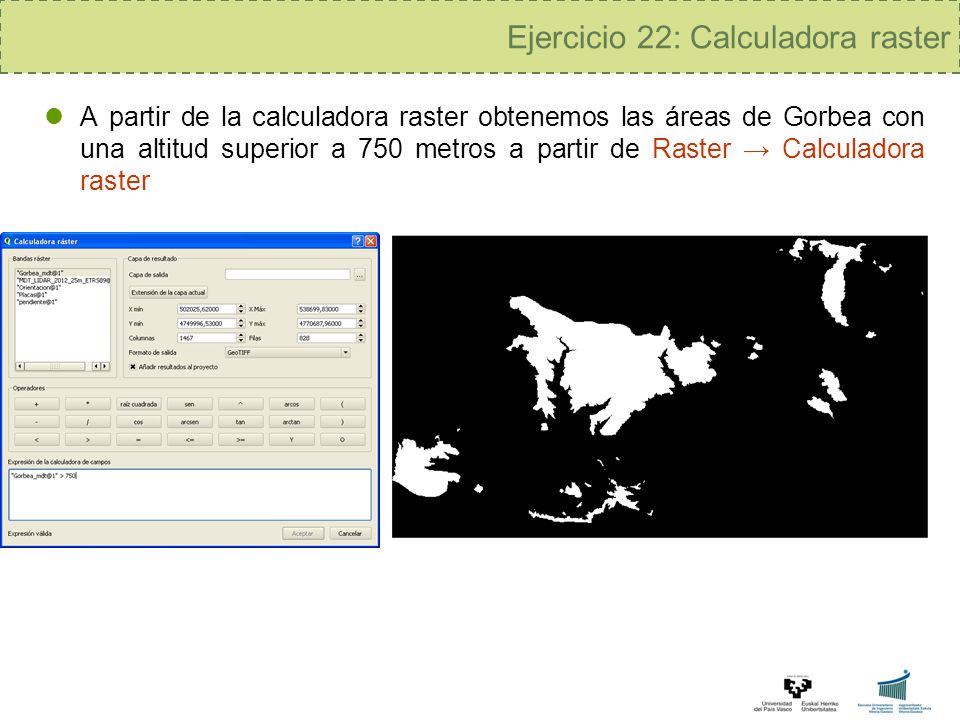Insert the closing parenthesis operator

[342, 422]
